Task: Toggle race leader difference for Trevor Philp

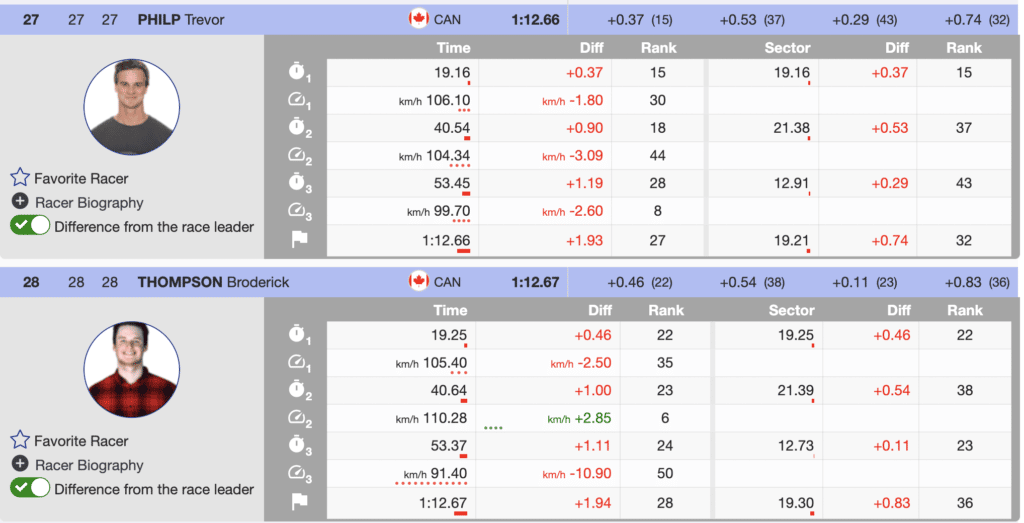Action: tap(30, 226)
